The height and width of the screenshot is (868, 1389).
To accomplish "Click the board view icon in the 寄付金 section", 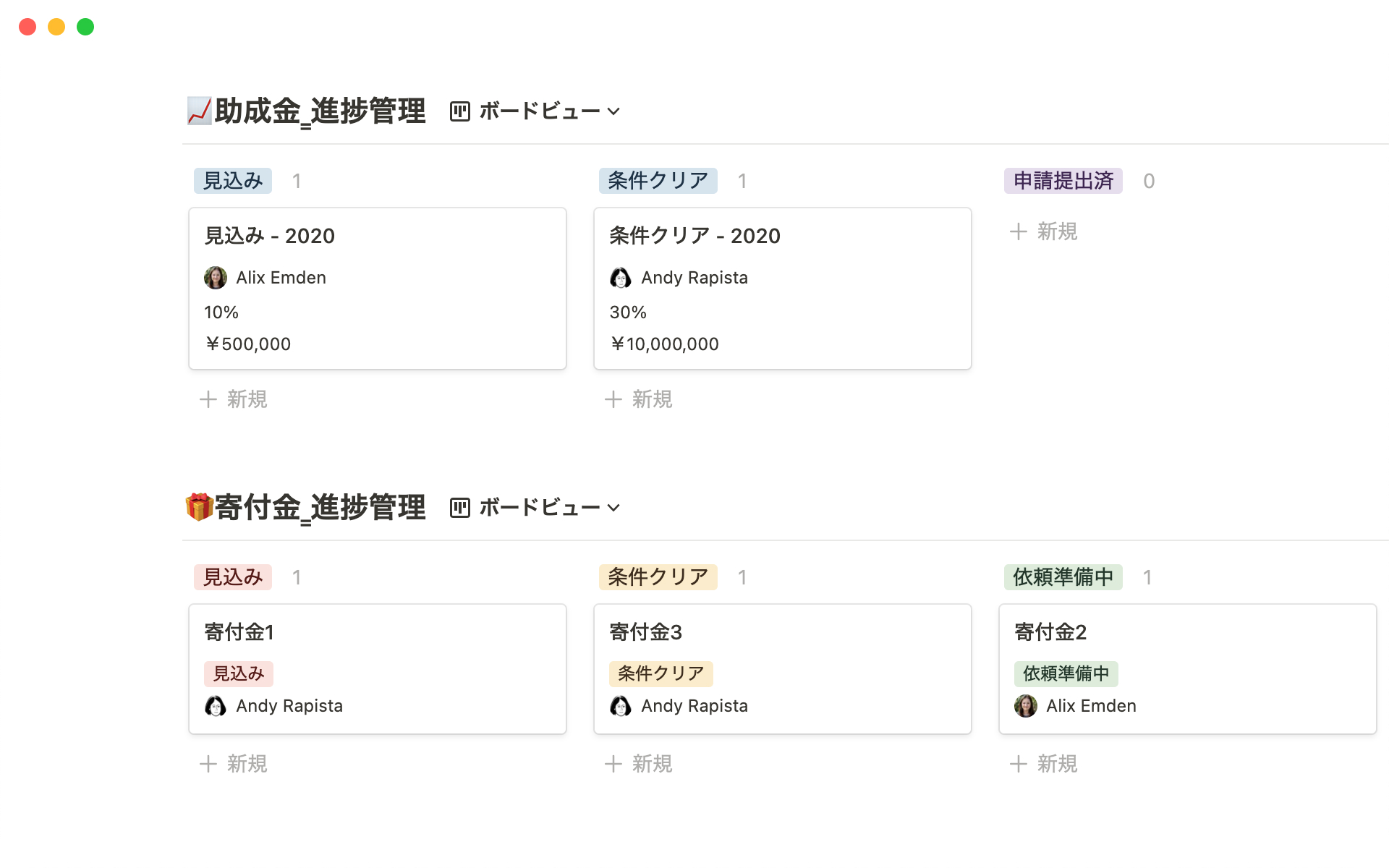I will (460, 508).
